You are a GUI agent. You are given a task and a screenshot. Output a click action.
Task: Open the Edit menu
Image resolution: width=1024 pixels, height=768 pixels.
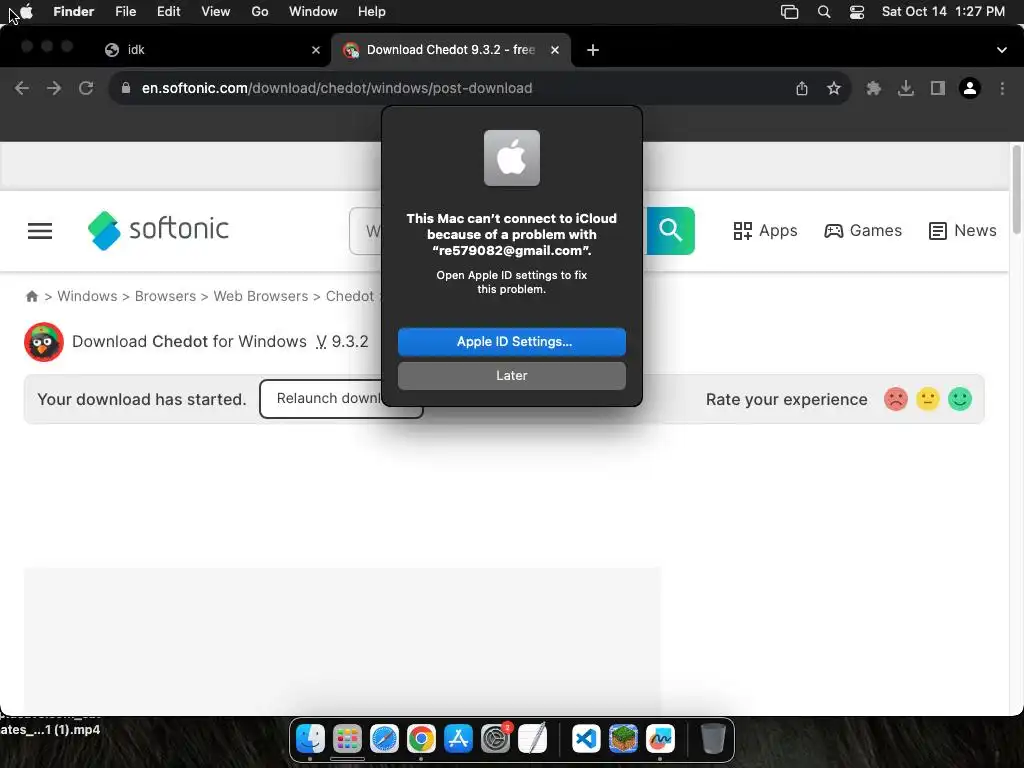[168, 12]
